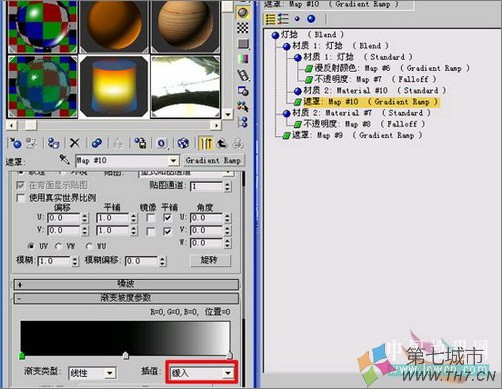The image size is (502, 389).
Task: Open the Material Editor Options icon
Action: [243, 91]
